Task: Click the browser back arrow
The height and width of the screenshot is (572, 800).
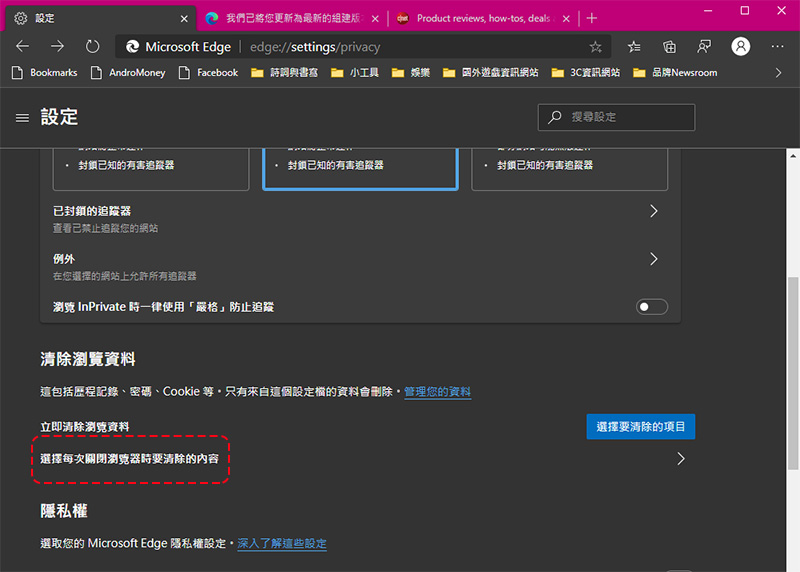Action: [x=23, y=46]
